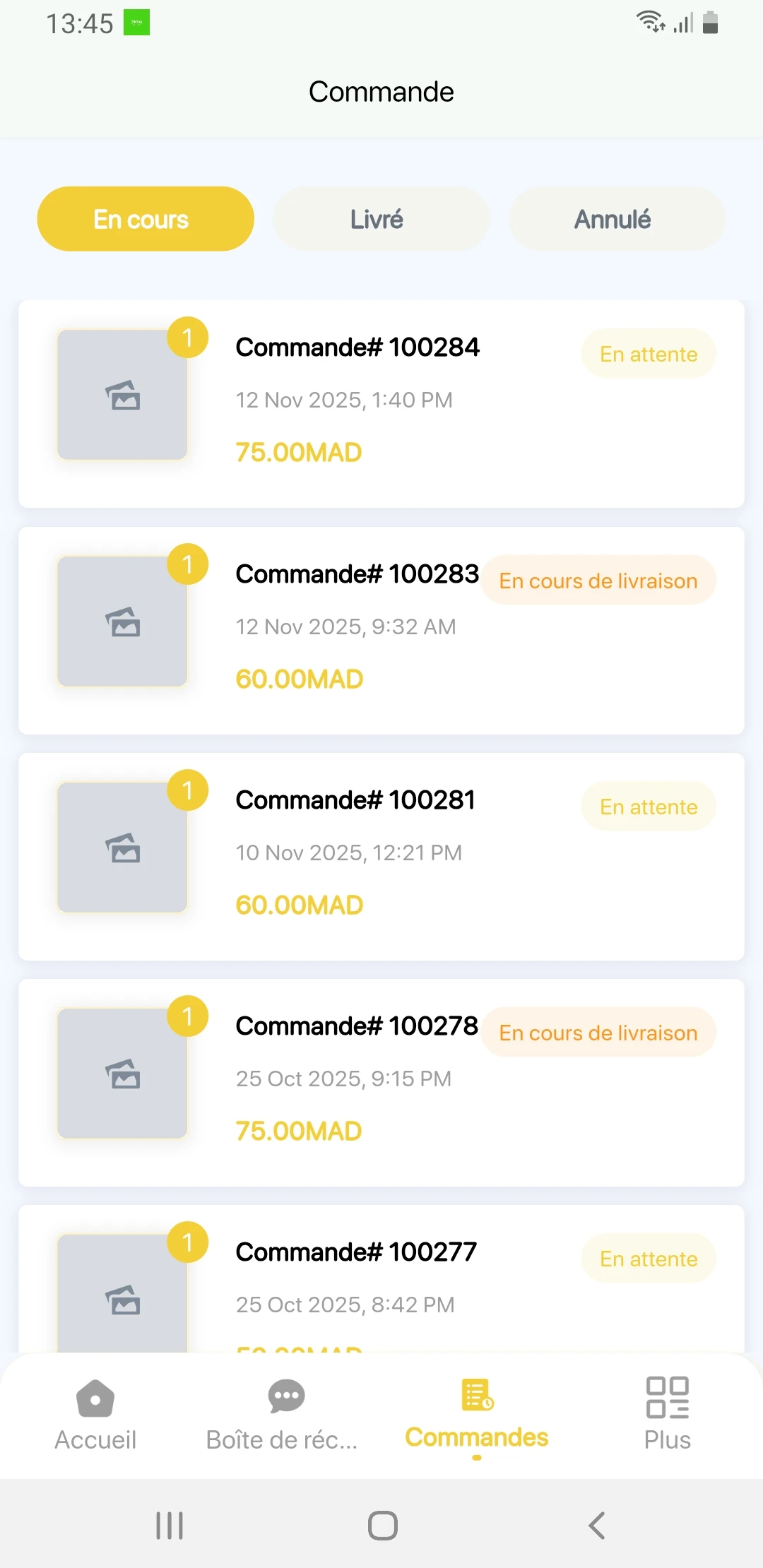Tap the 75.00MAD price of order 100278

299,1131
